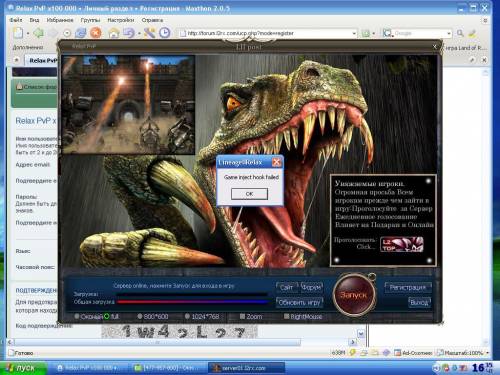Switch to the (477-457-600) taskbar window

click(168, 368)
